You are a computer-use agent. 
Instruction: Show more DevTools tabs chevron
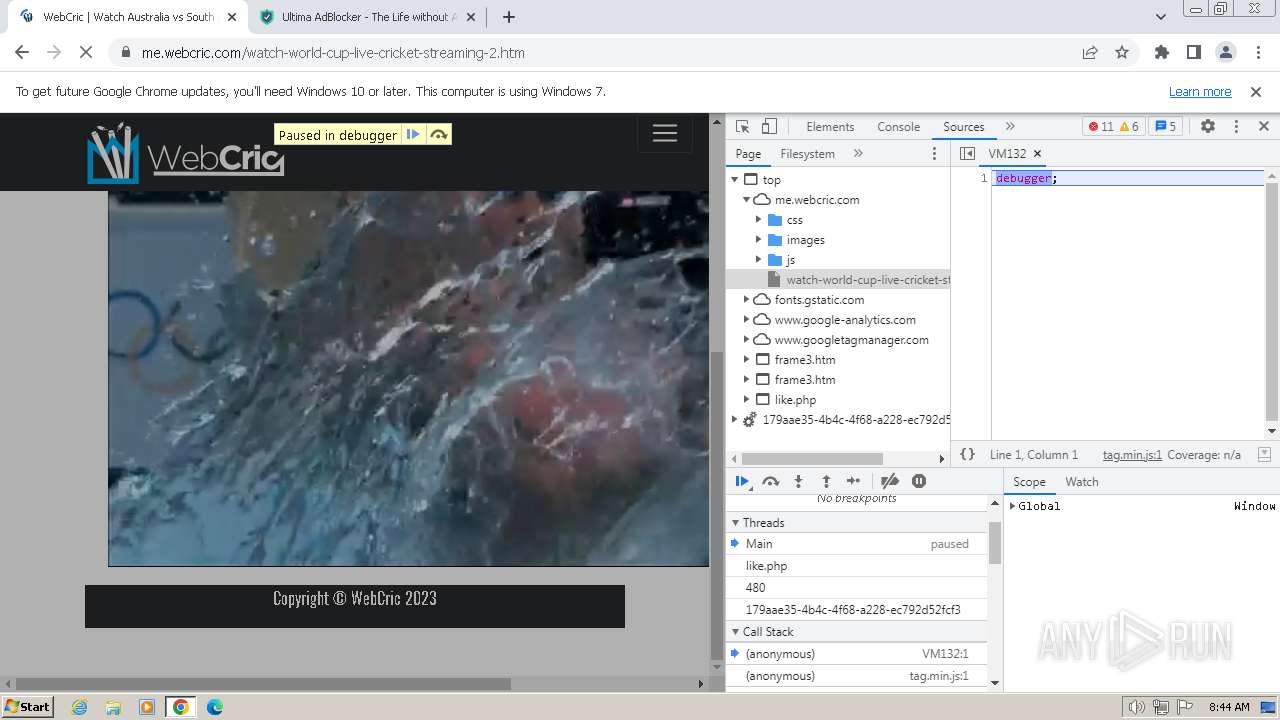tap(1010, 127)
